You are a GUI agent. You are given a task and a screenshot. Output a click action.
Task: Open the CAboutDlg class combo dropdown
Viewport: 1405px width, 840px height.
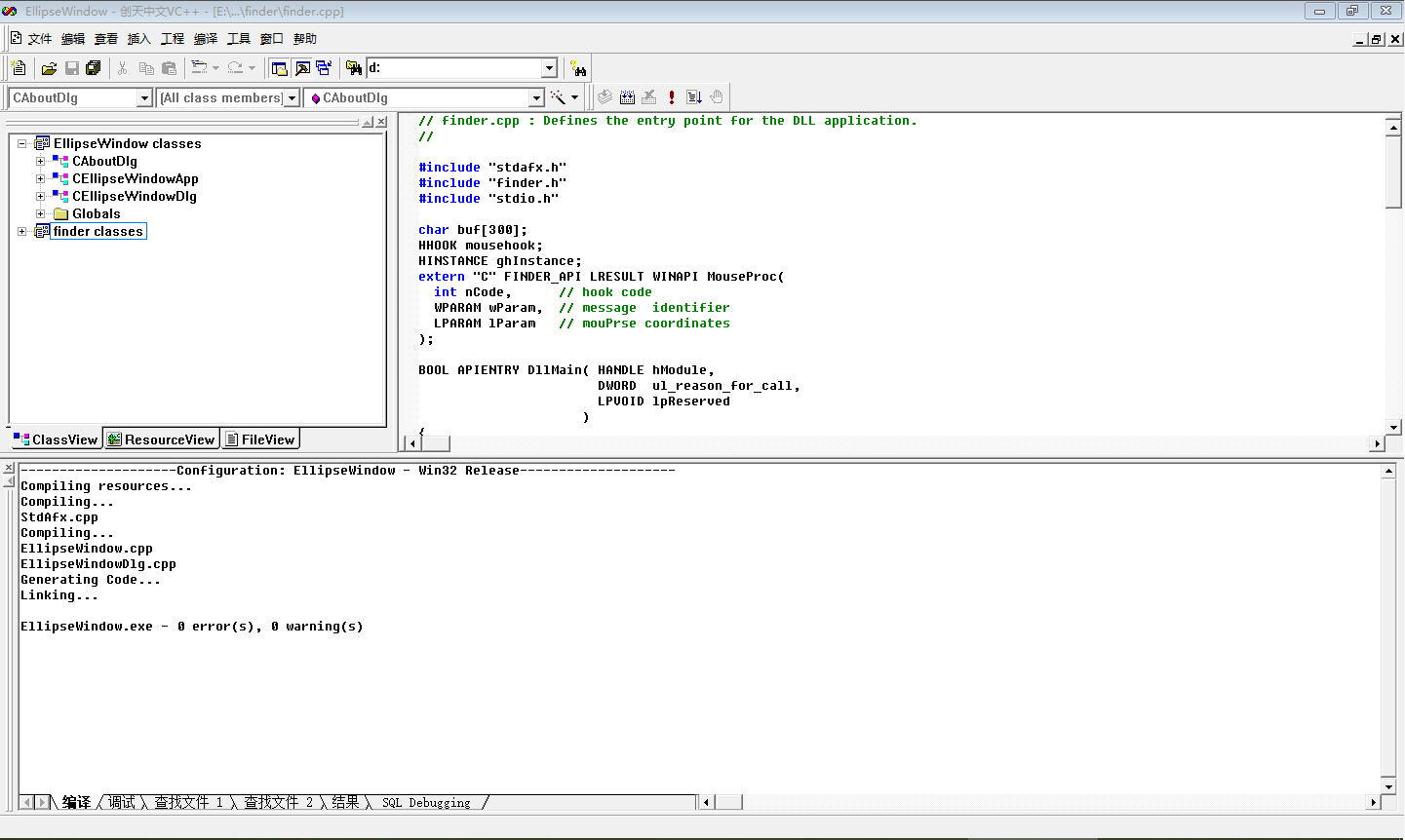pyautogui.click(x=144, y=98)
